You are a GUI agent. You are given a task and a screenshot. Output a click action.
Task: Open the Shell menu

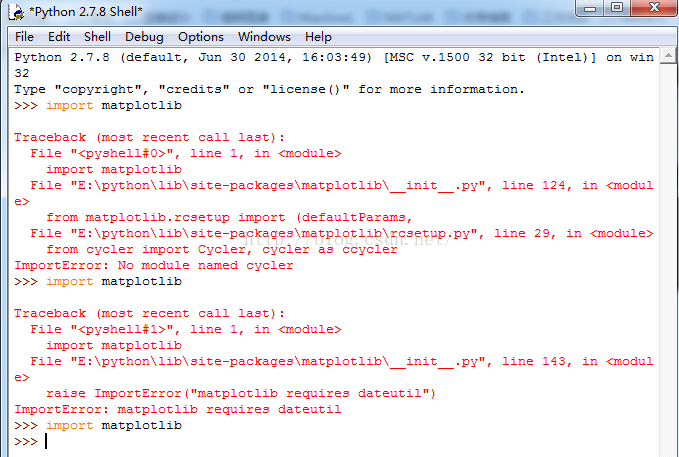click(97, 37)
